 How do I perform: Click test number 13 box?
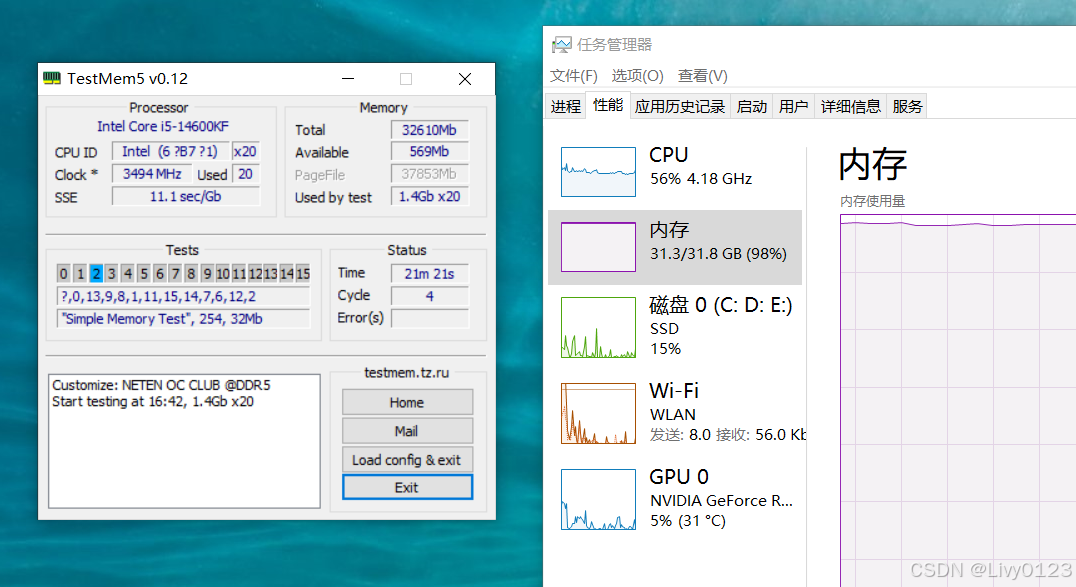[270, 274]
